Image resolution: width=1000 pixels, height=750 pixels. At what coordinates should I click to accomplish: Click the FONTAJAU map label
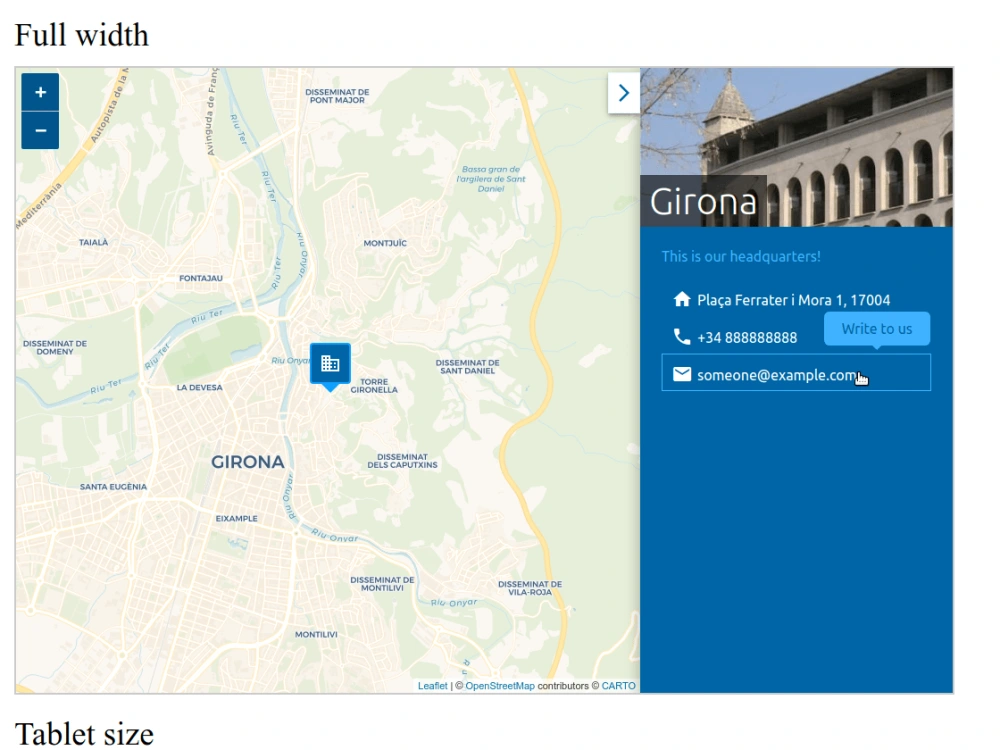tap(201, 278)
